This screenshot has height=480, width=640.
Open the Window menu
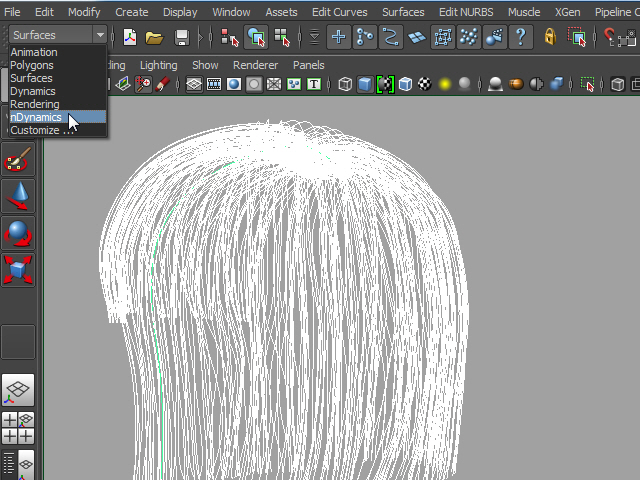pyautogui.click(x=231, y=12)
